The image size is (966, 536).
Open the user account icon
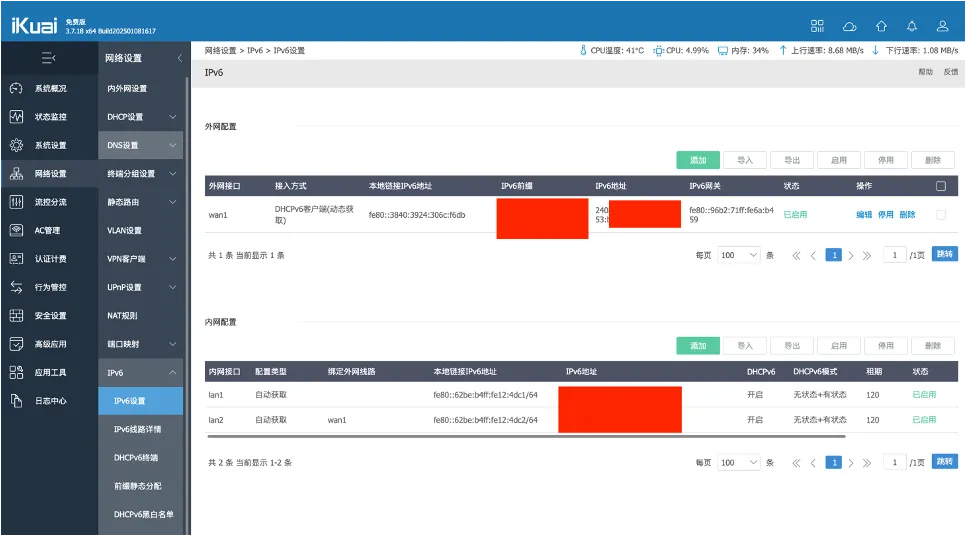pos(943,26)
